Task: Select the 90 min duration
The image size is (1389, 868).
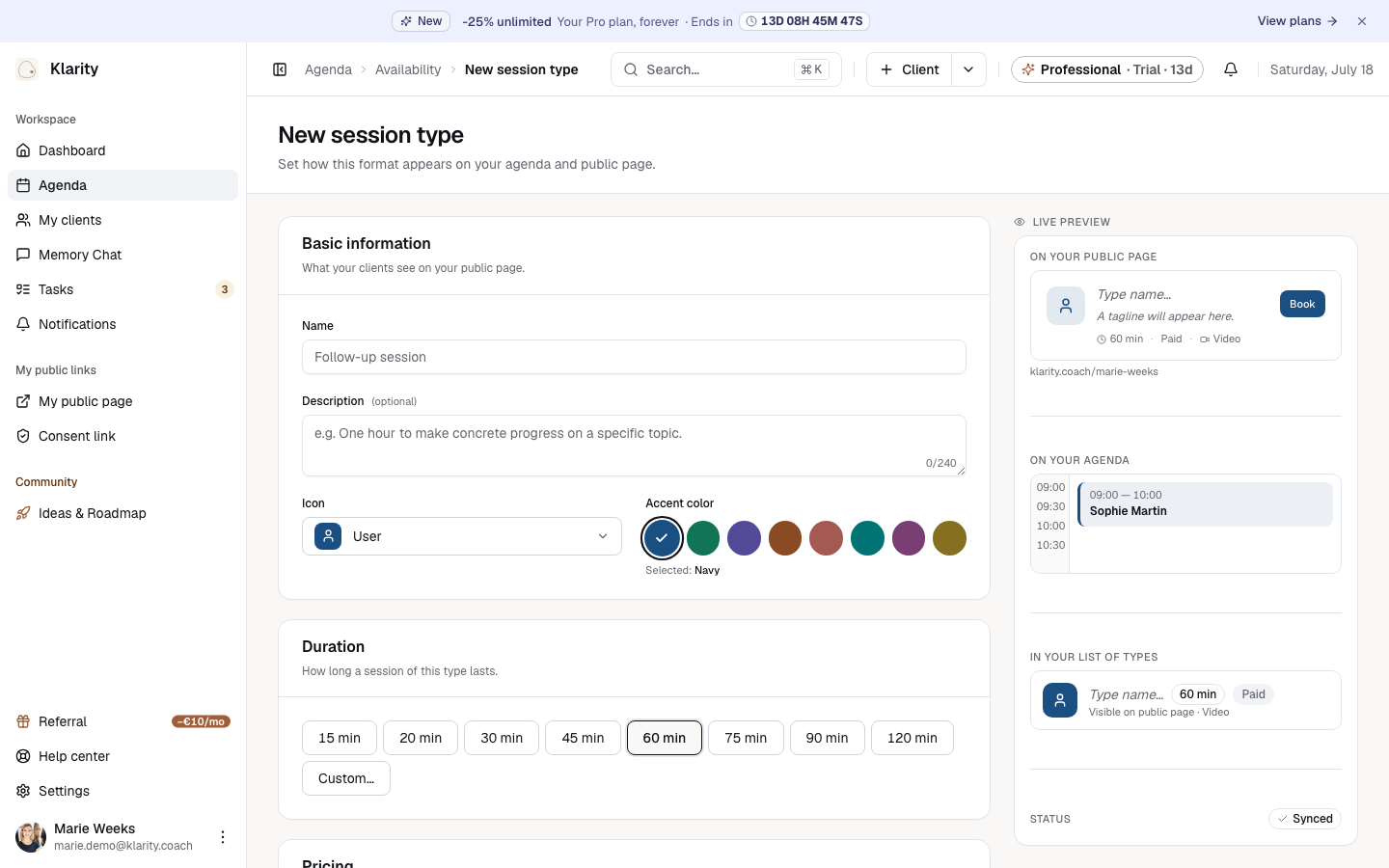Action: [x=828, y=738]
